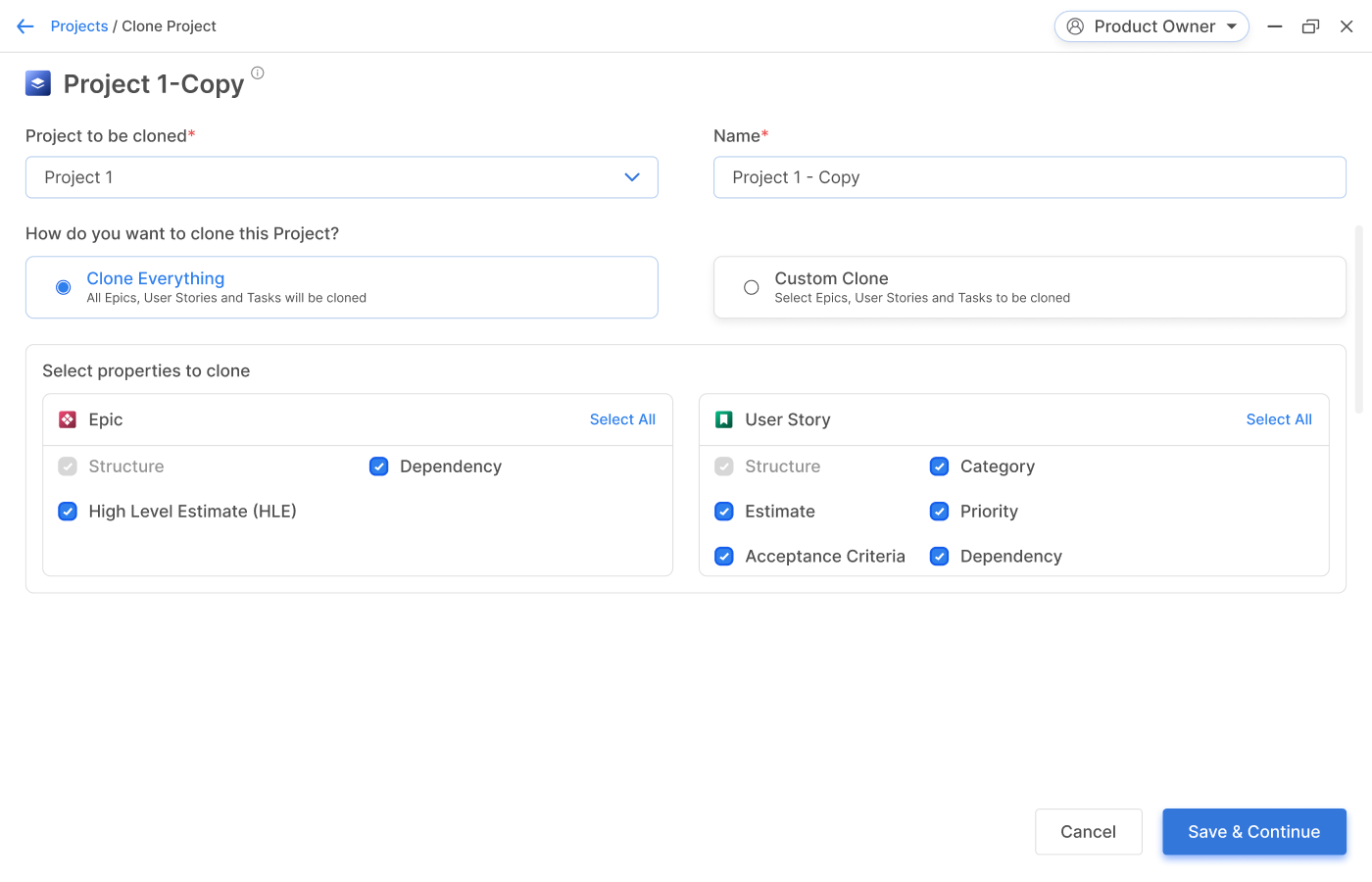Screen dimensions: 1372x882
Task: Click the info icon beside Project 1-Copy
Action: click(258, 73)
